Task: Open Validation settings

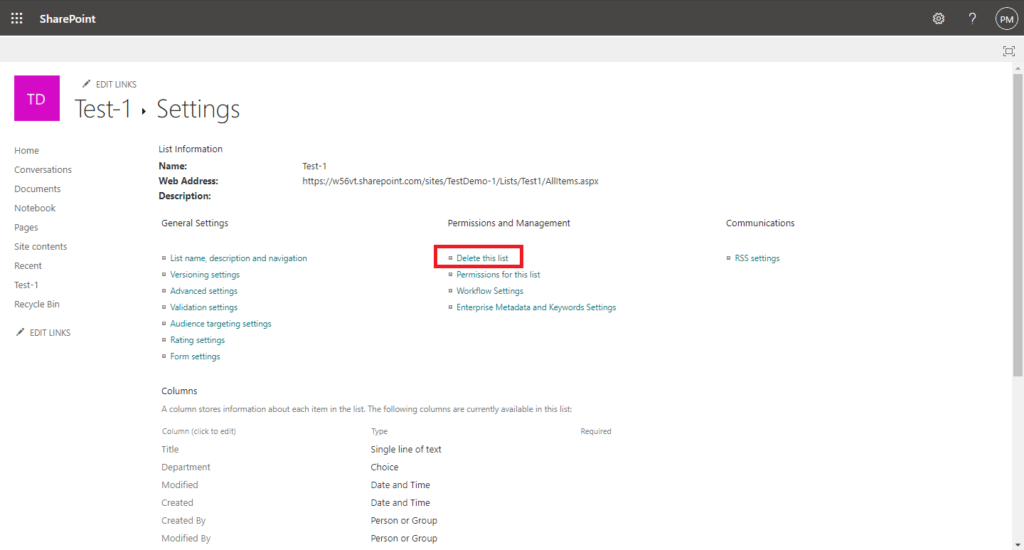Action: coord(204,307)
